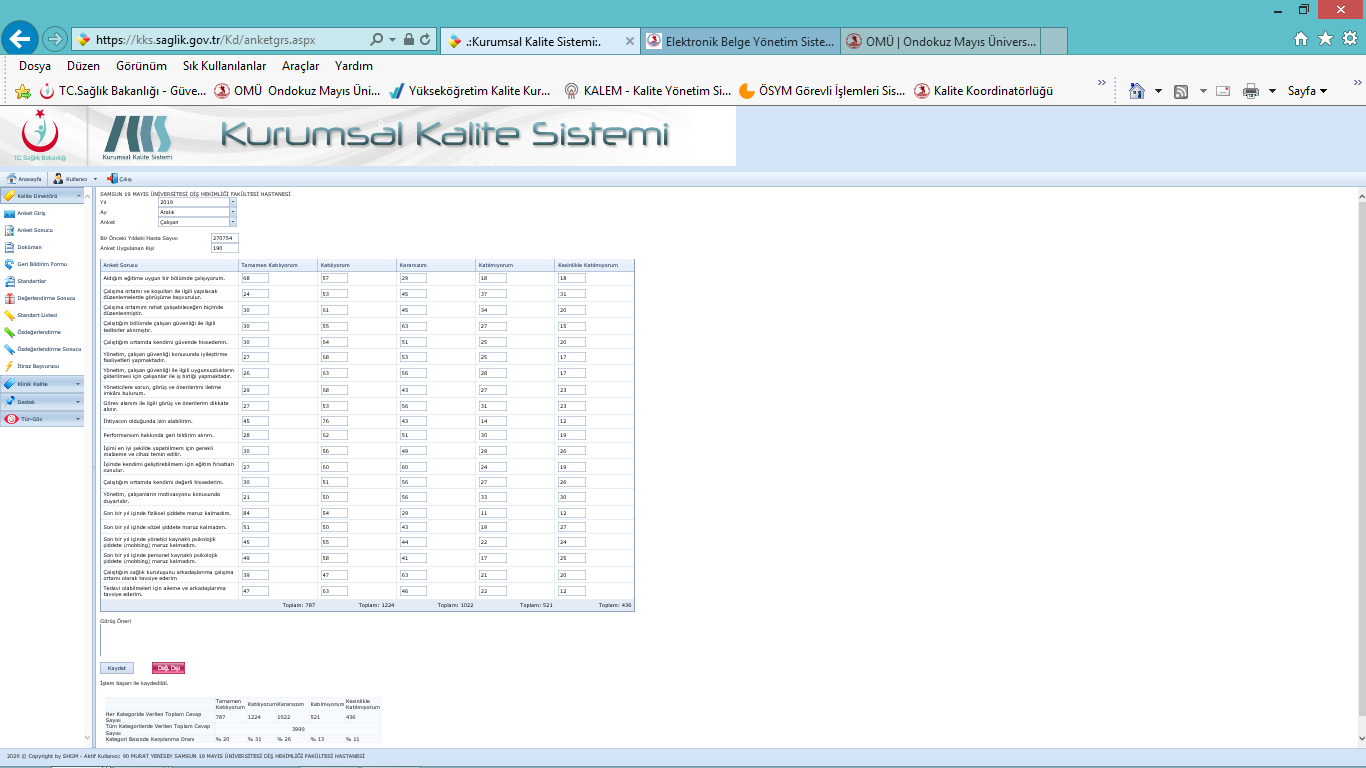
Task: Log out with the Çıkış button
Action: [x=120, y=178]
